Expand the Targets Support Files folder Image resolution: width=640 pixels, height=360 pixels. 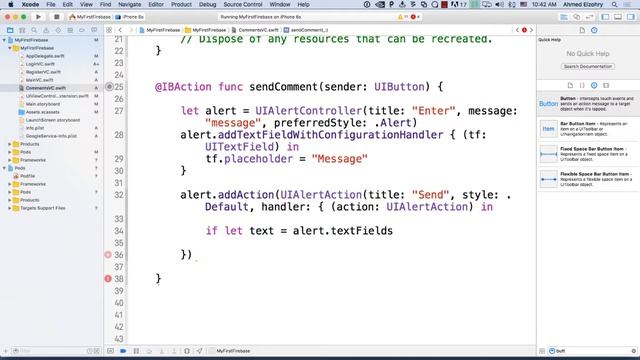tap(10, 208)
